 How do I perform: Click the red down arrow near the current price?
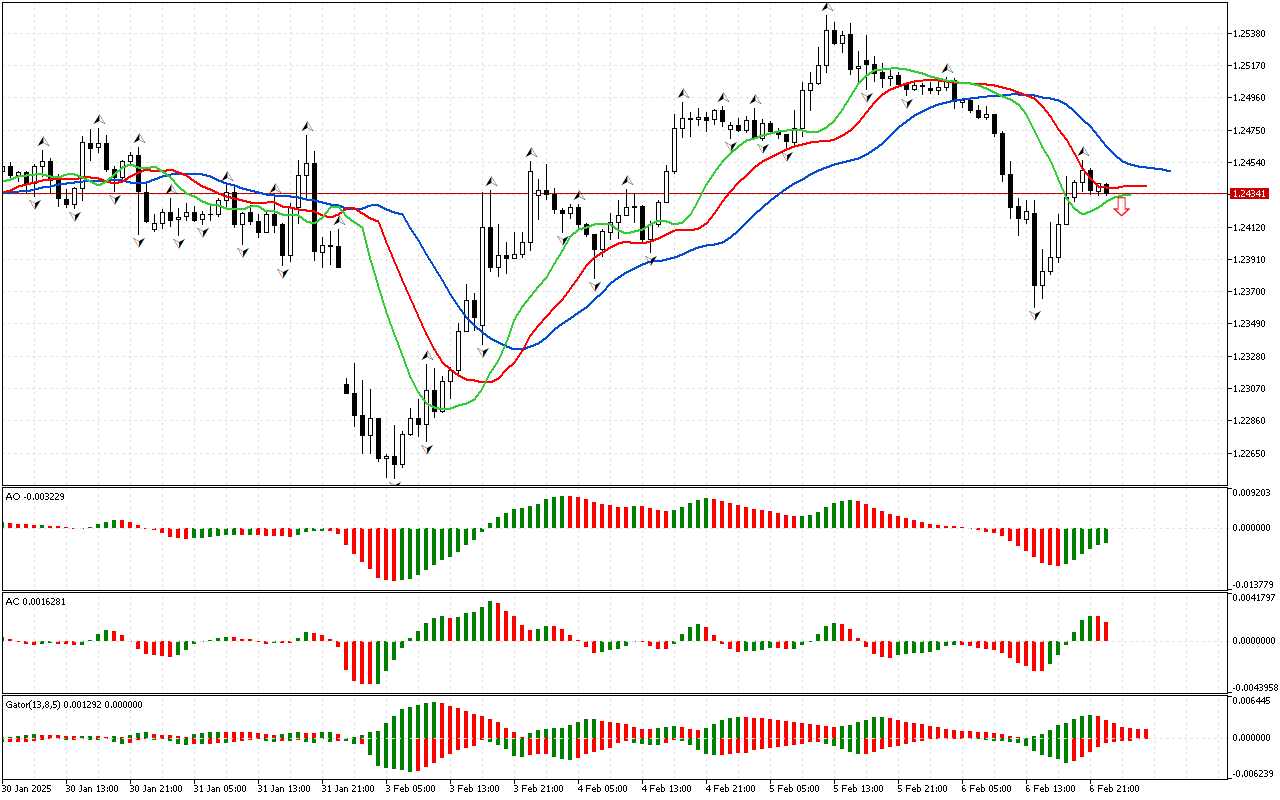(x=1122, y=207)
